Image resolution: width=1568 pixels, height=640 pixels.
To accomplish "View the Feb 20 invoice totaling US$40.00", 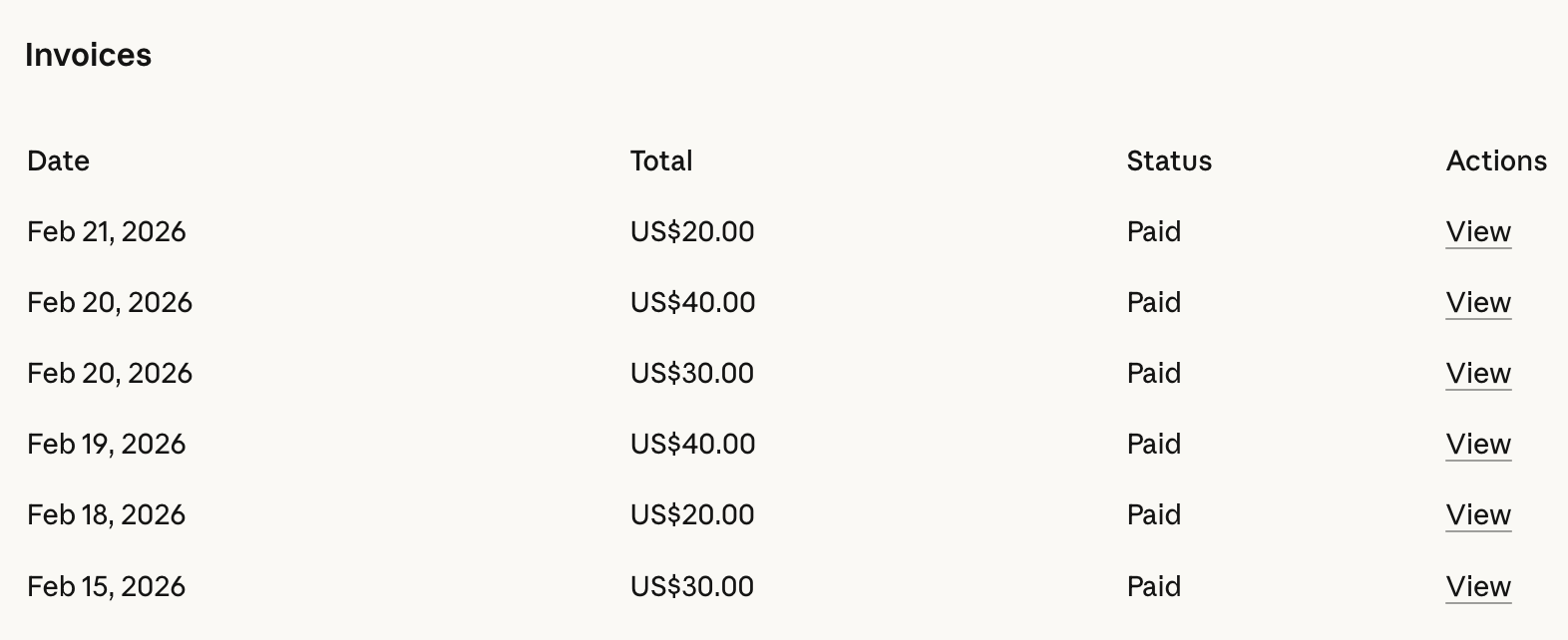I will pos(1478,302).
